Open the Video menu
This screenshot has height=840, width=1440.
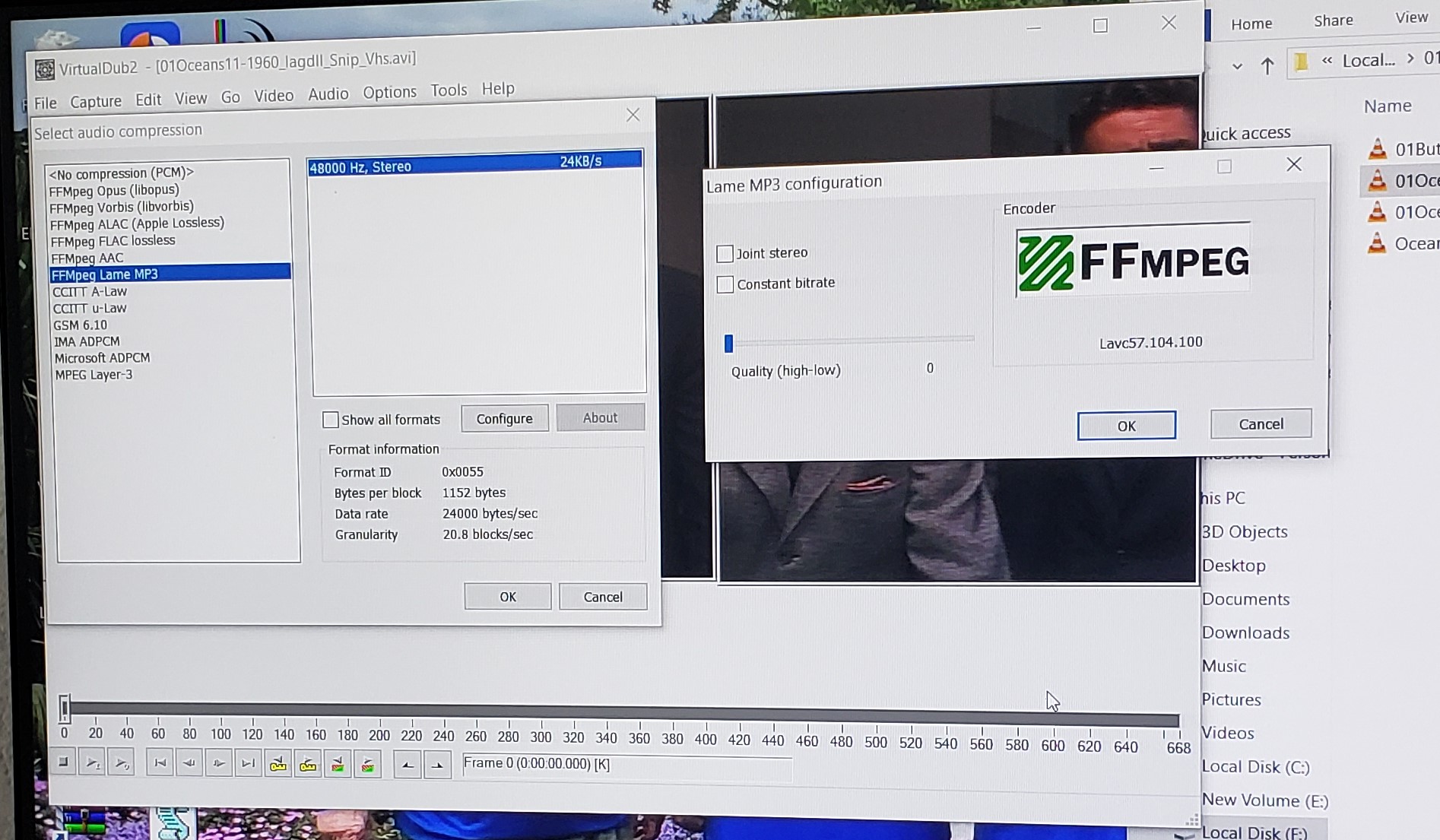(x=274, y=96)
